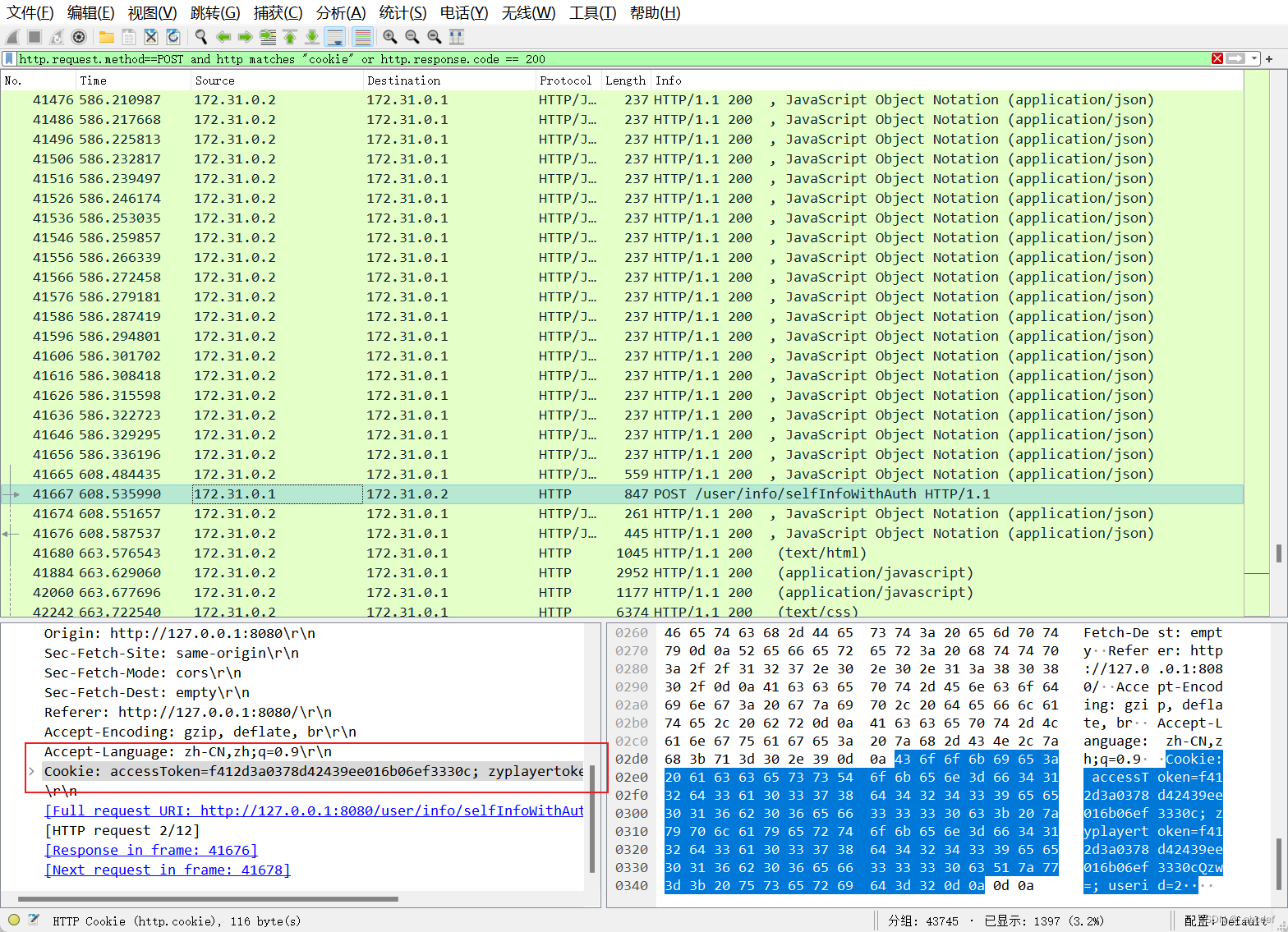Image resolution: width=1288 pixels, height=932 pixels.
Task: Open the 编辑(E) menu
Action: 91,13
